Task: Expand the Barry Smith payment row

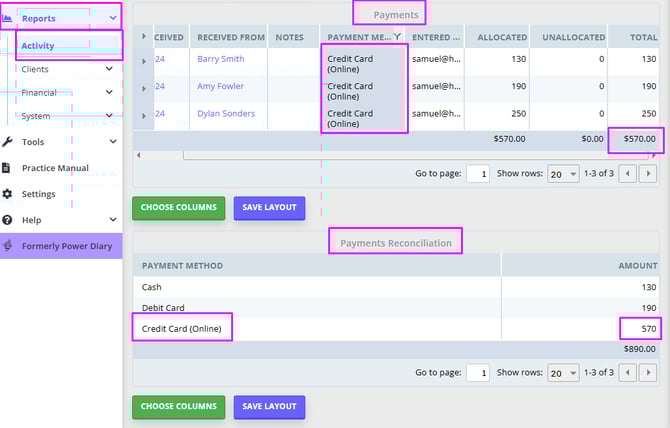Action: (143, 61)
